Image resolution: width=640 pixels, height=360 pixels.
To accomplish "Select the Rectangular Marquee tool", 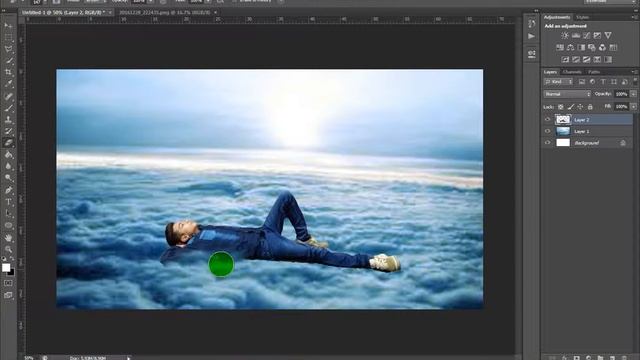I will point(8,37).
